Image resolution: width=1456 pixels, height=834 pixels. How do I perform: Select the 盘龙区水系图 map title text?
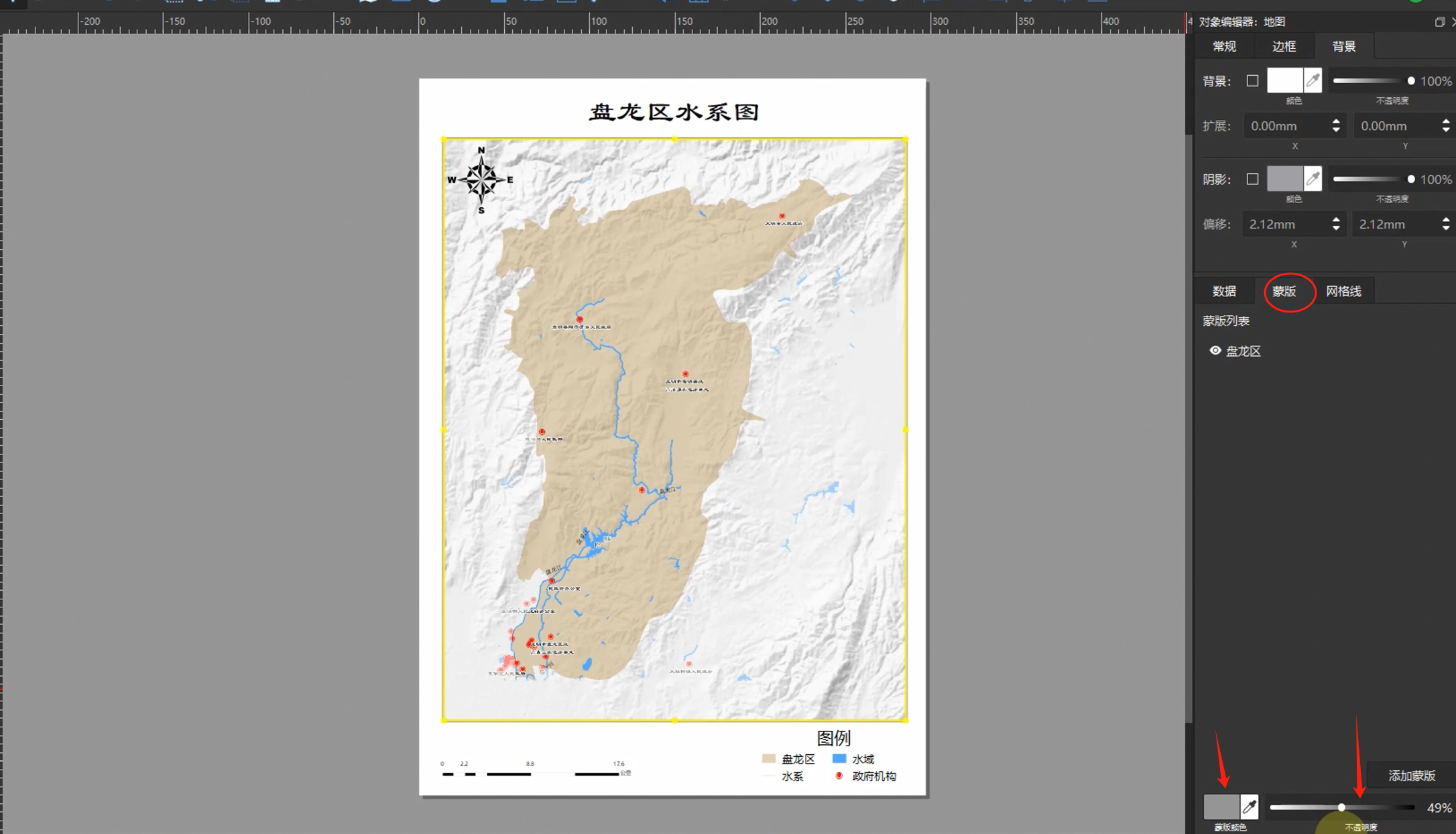[x=673, y=112]
